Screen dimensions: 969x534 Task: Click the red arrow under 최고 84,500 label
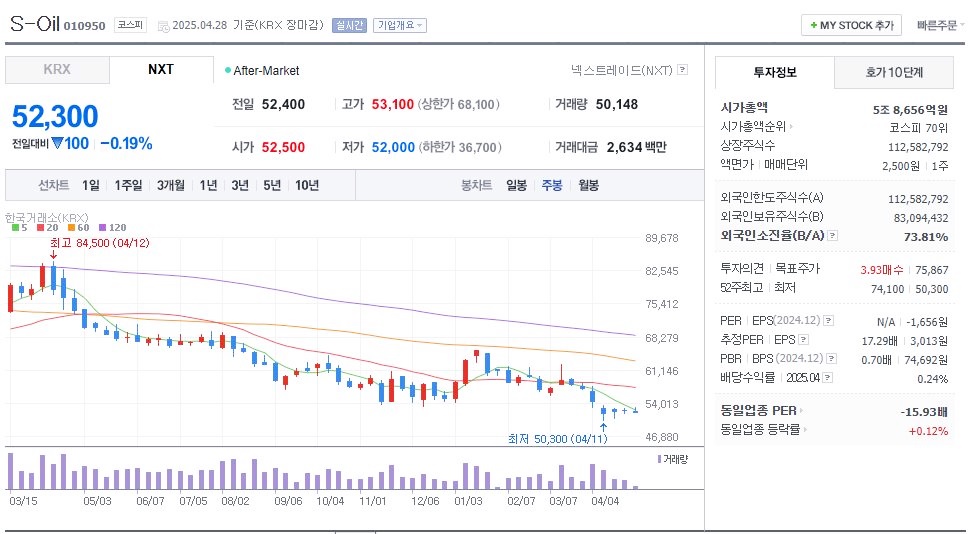(x=53, y=255)
